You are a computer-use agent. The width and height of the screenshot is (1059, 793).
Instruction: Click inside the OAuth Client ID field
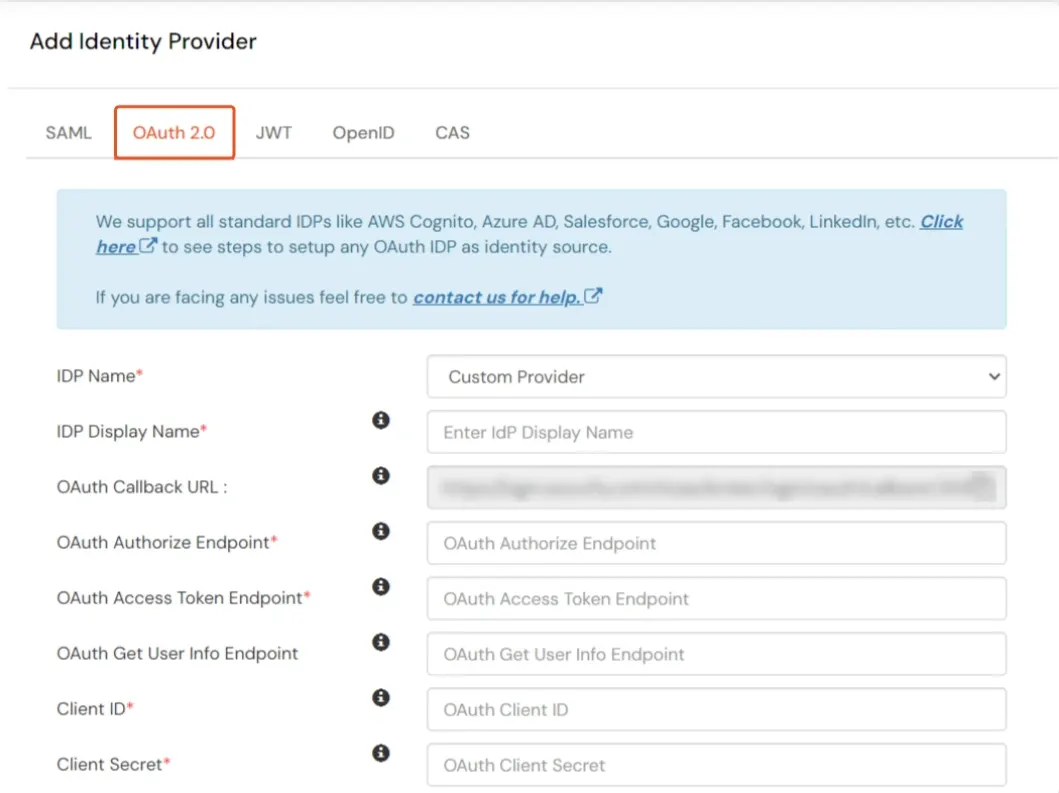pos(716,709)
